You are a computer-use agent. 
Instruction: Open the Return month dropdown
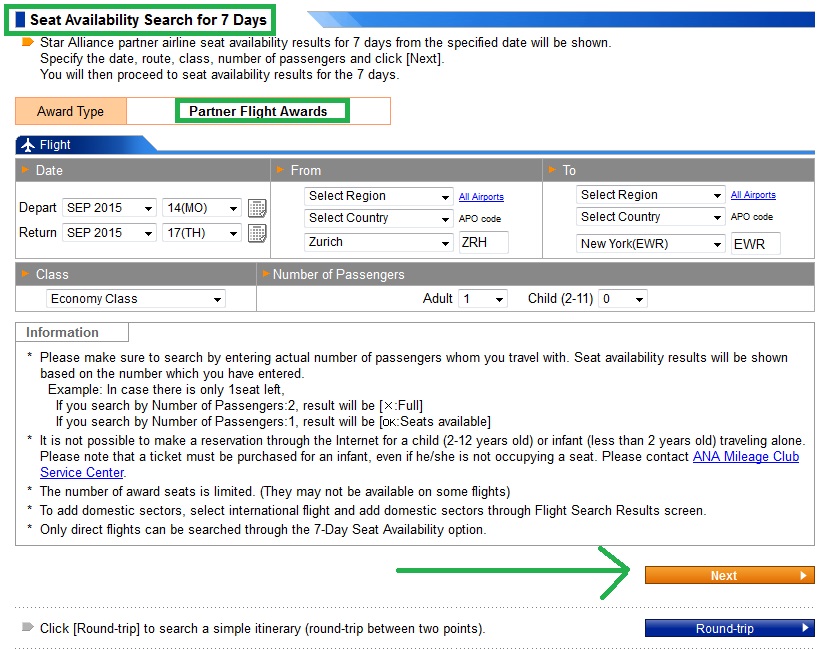(x=109, y=233)
